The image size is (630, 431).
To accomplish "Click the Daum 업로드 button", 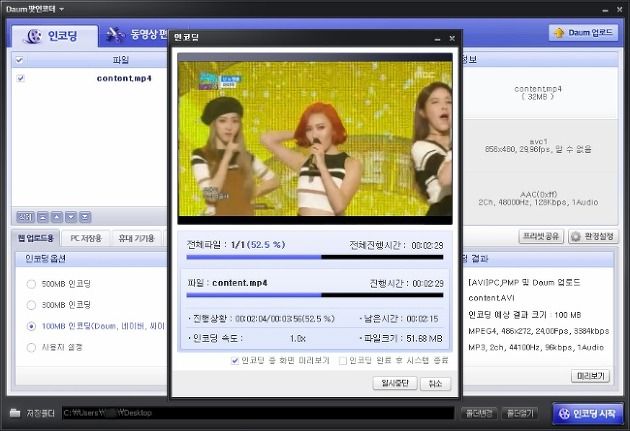I will pos(583,33).
